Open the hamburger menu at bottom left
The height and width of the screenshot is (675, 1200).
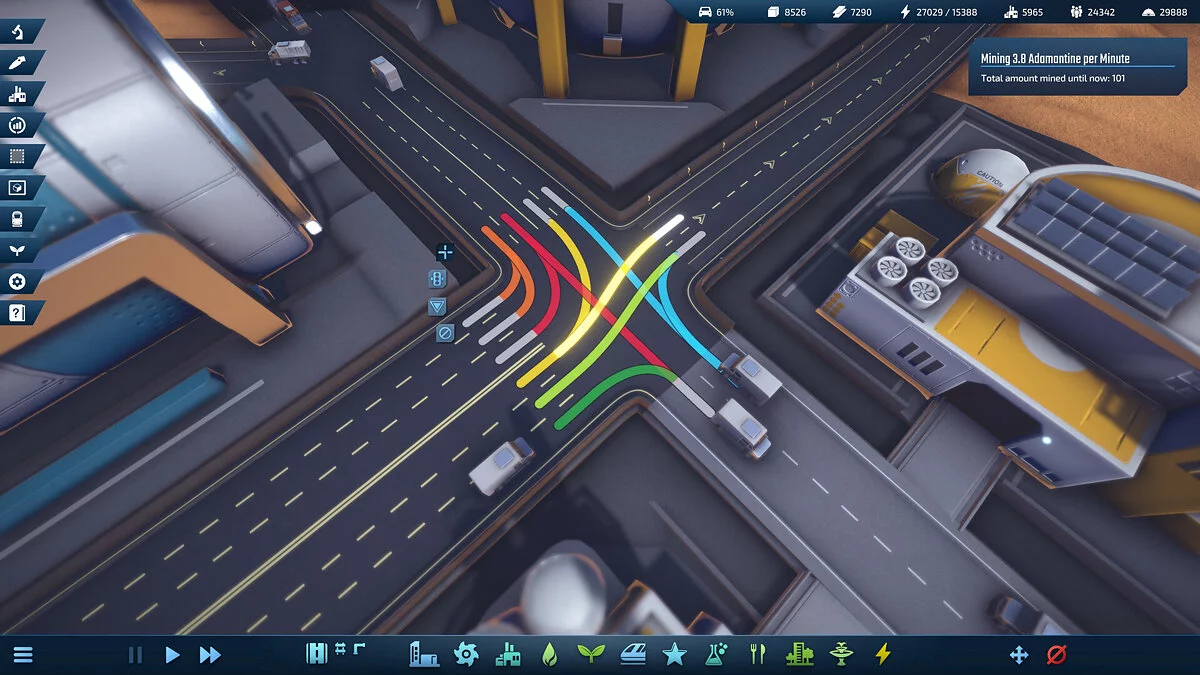pos(22,655)
